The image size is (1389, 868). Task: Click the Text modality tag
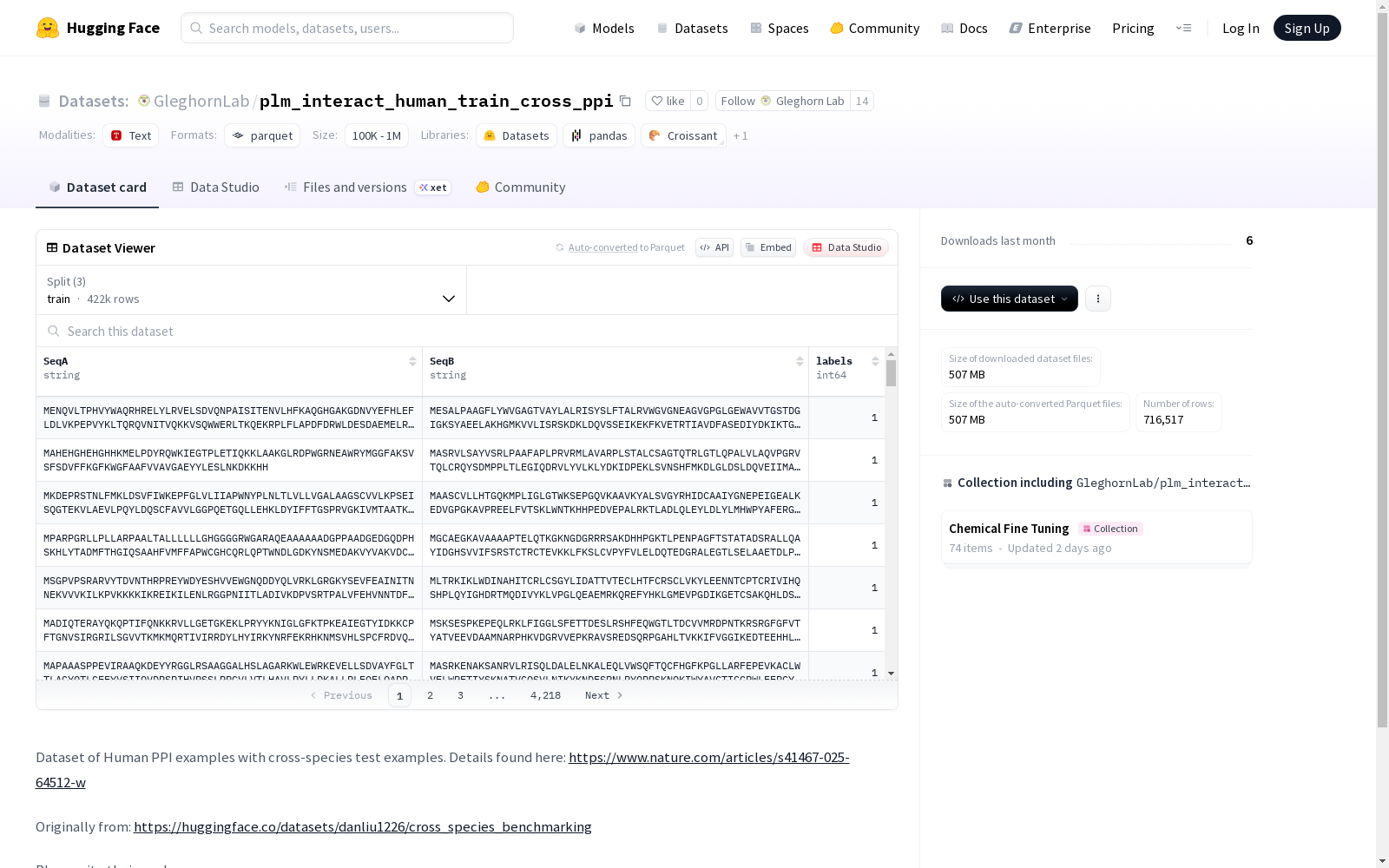130,135
